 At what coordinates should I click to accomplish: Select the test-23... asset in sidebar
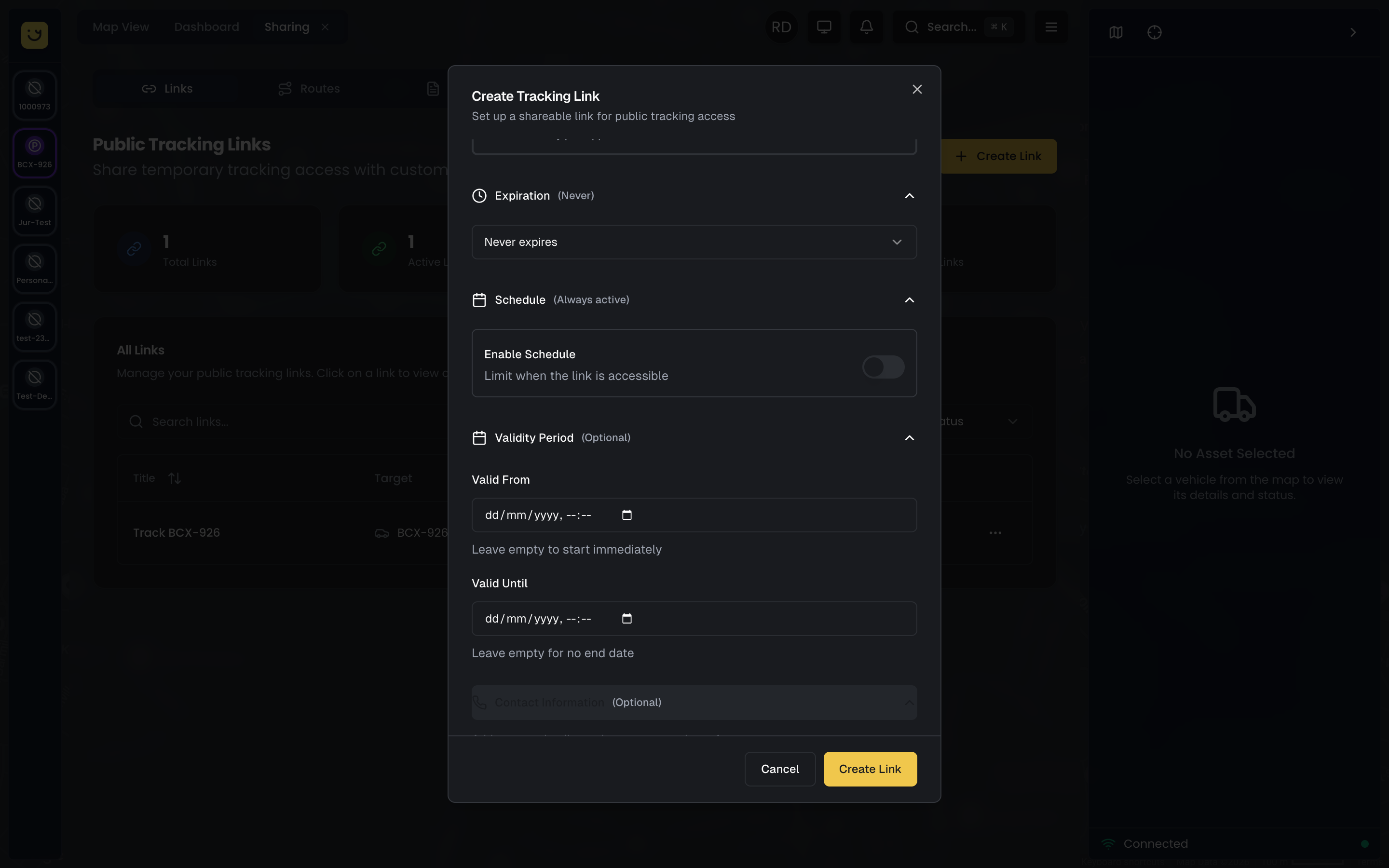tap(34, 326)
